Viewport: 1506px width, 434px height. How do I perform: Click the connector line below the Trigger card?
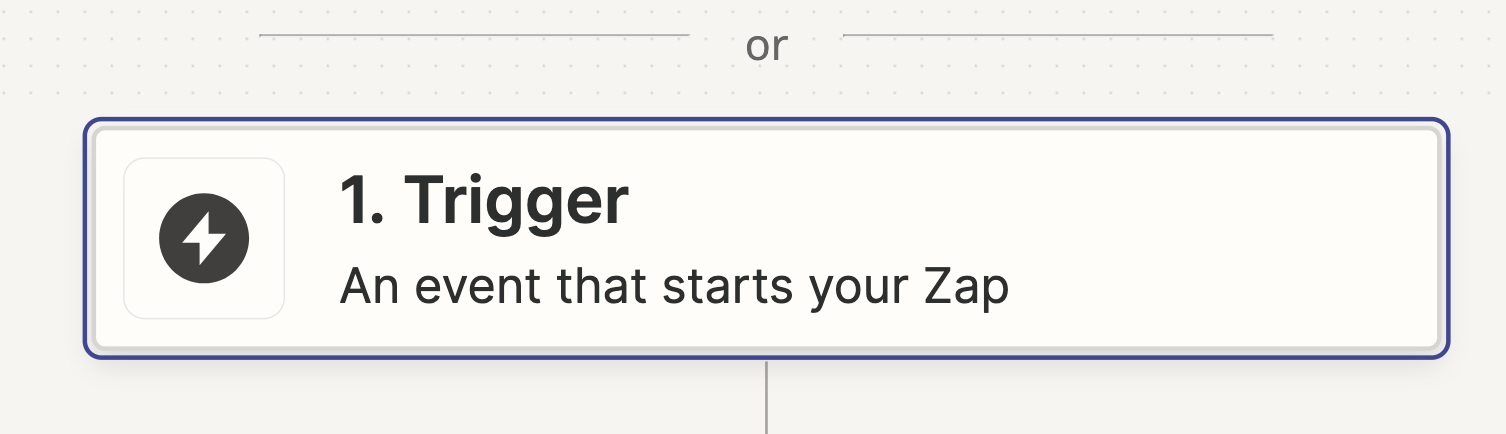[766, 397]
